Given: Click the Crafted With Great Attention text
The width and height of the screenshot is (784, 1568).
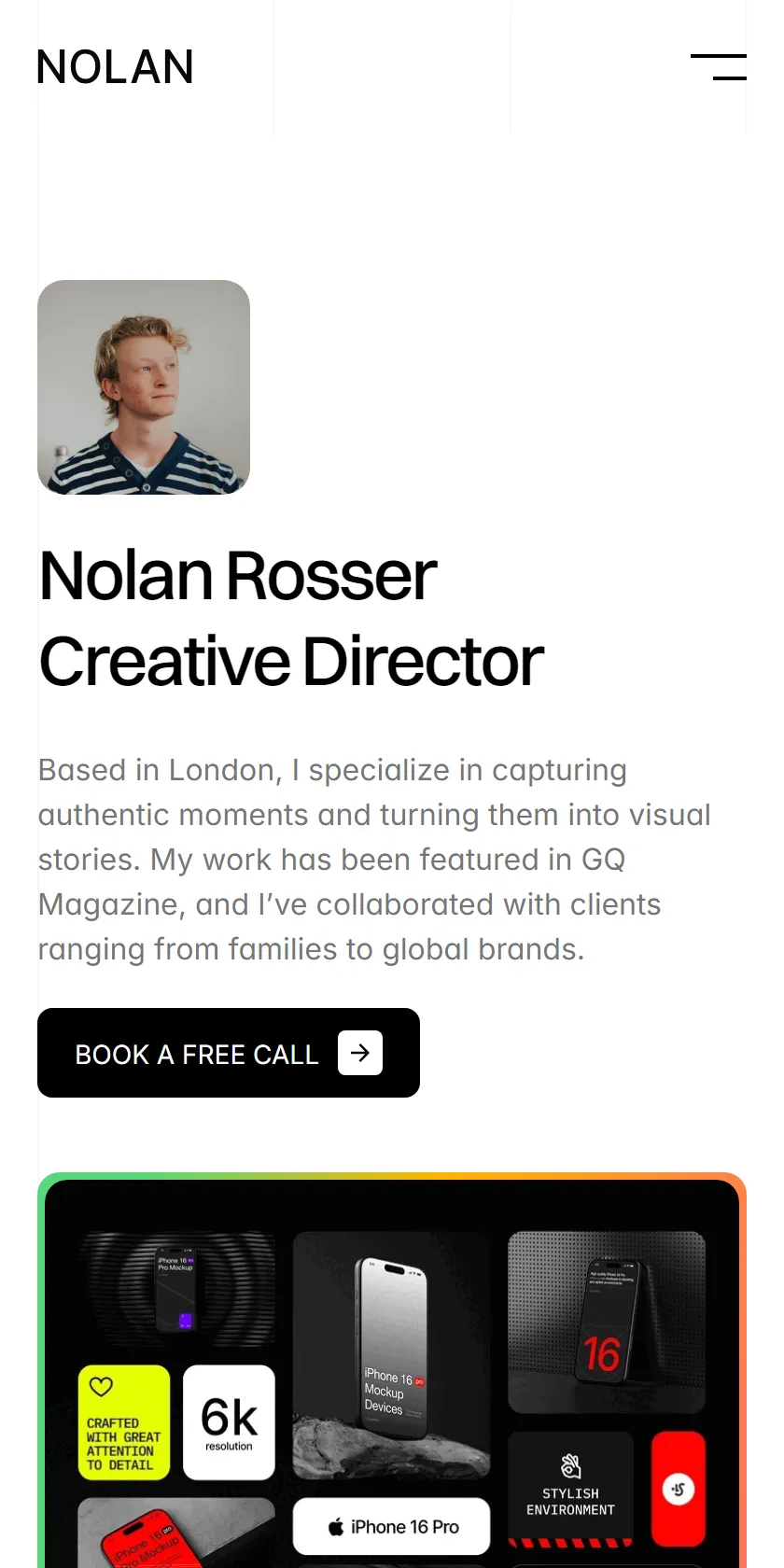Looking at the screenshot, I should click(x=123, y=1444).
